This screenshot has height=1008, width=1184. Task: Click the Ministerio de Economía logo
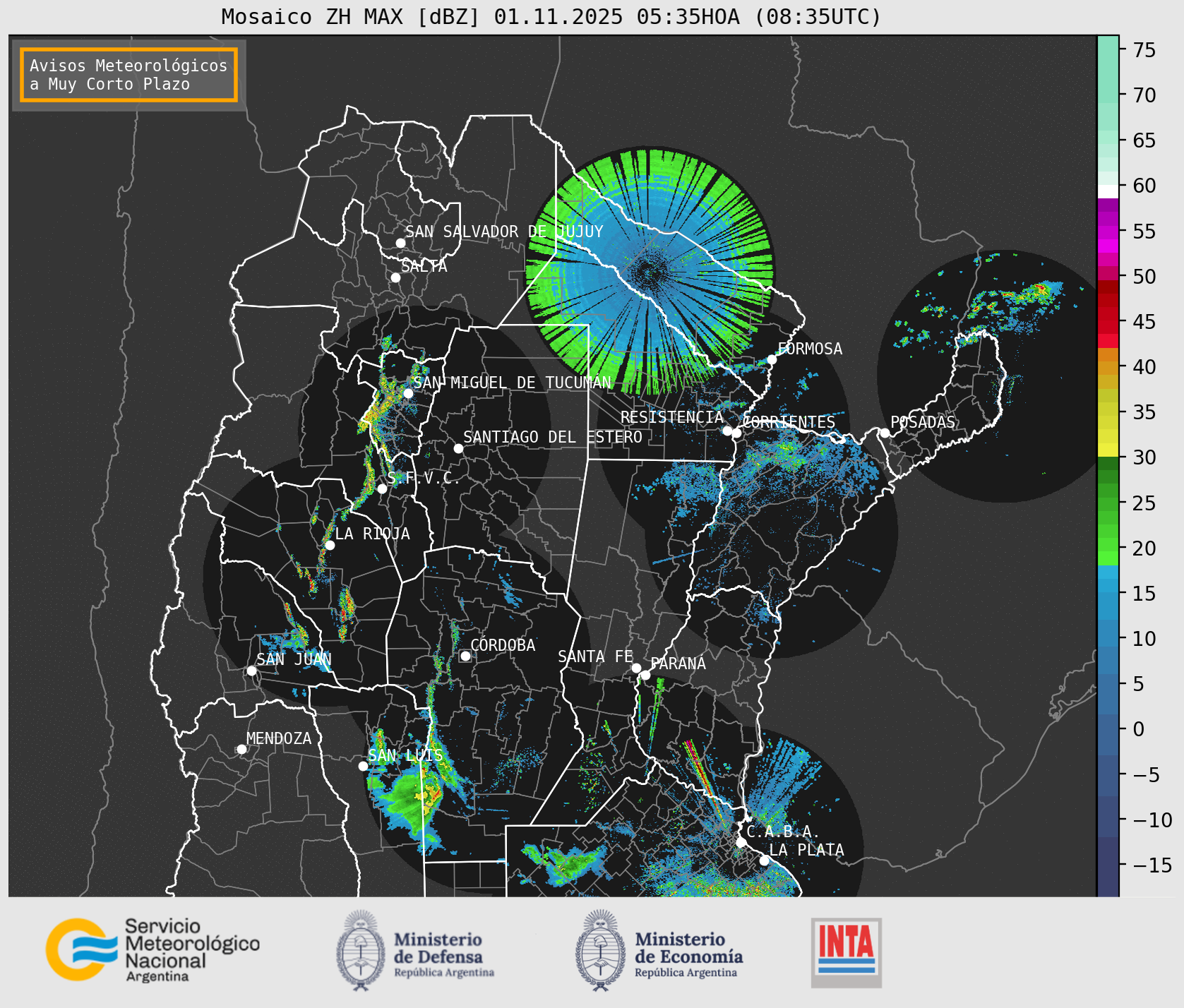659,950
